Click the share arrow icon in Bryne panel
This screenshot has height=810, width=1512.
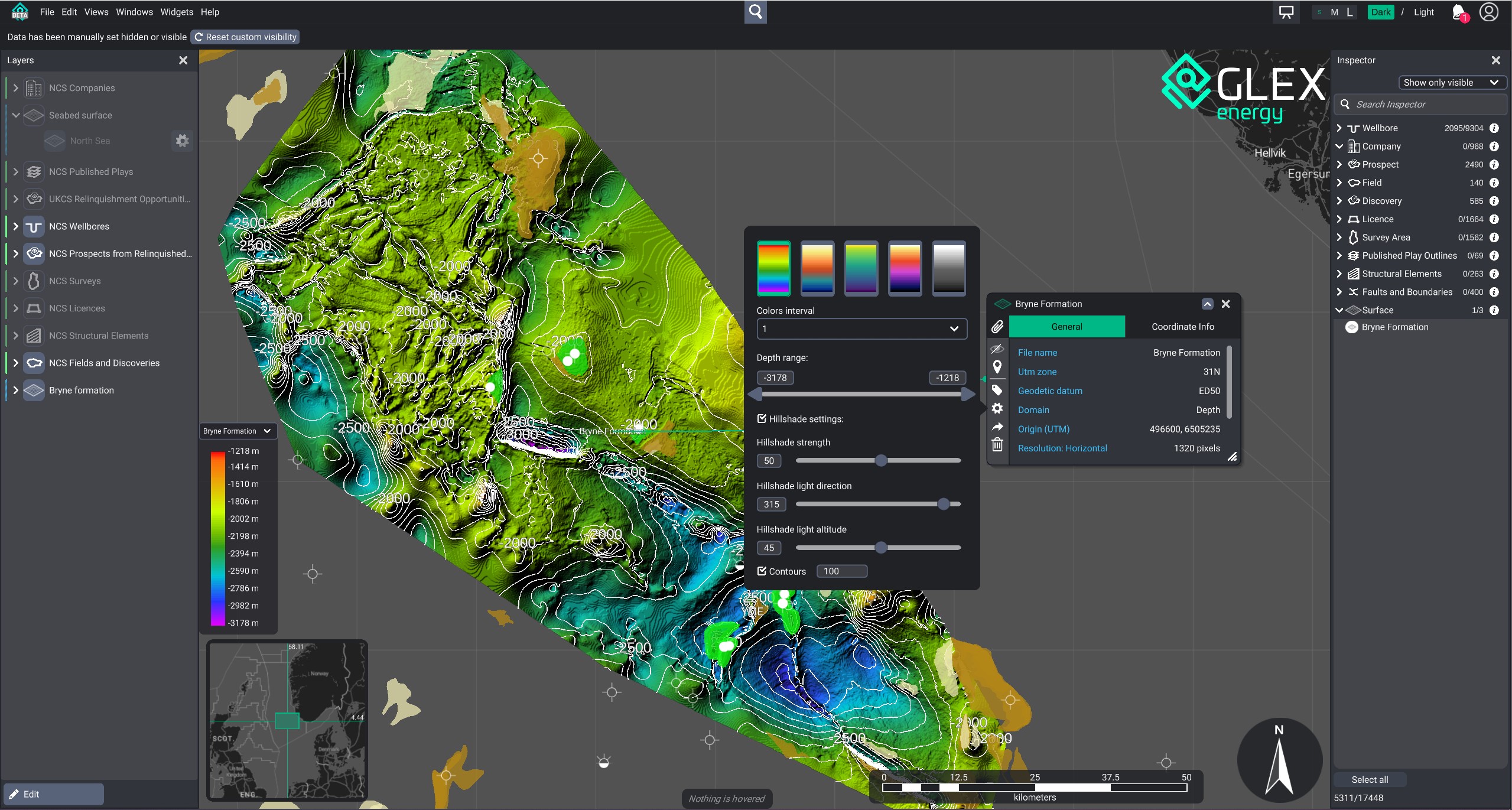click(997, 427)
